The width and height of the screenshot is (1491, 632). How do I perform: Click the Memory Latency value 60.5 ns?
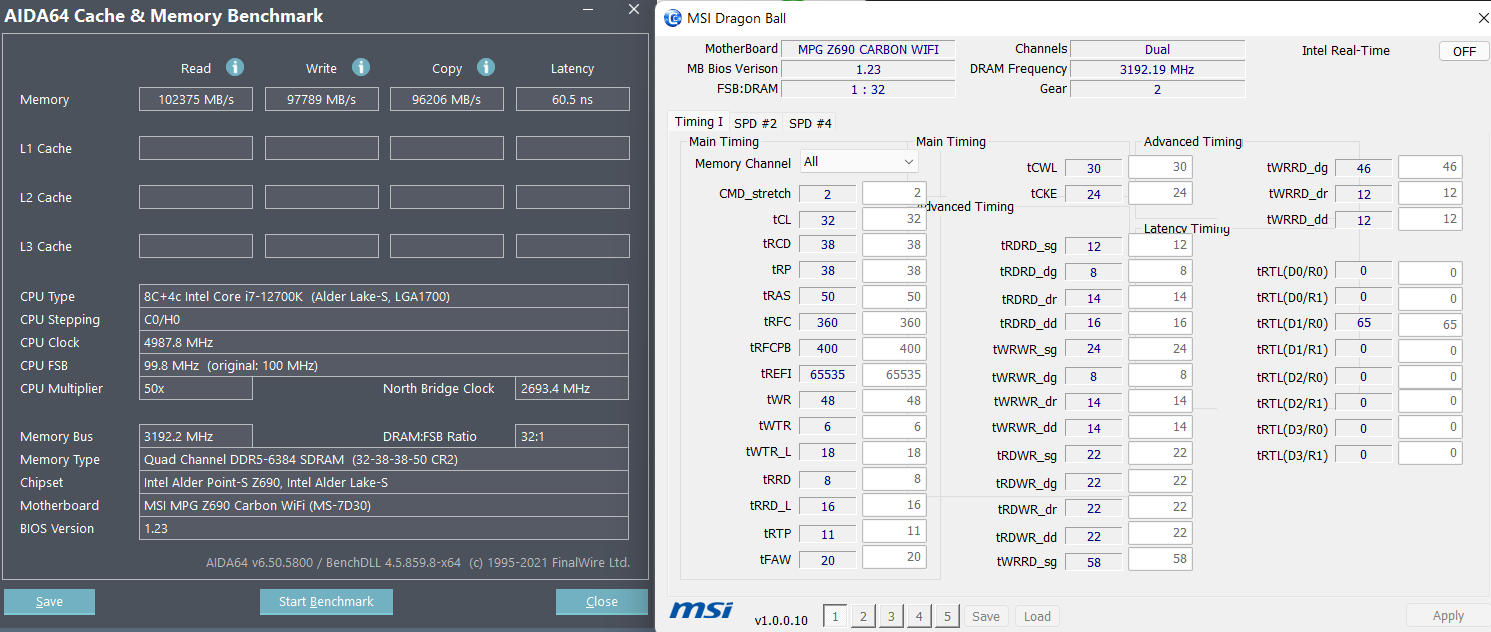click(x=573, y=99)
